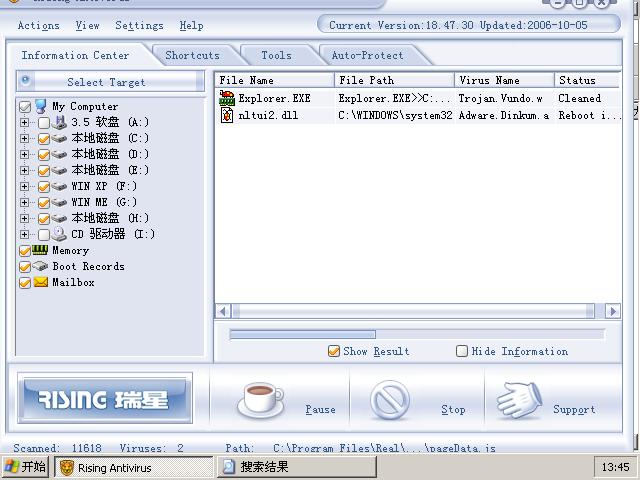Screen dimensions: 640x480
Task: Click the My Computer icon in tree
Action: pos(40,106)
